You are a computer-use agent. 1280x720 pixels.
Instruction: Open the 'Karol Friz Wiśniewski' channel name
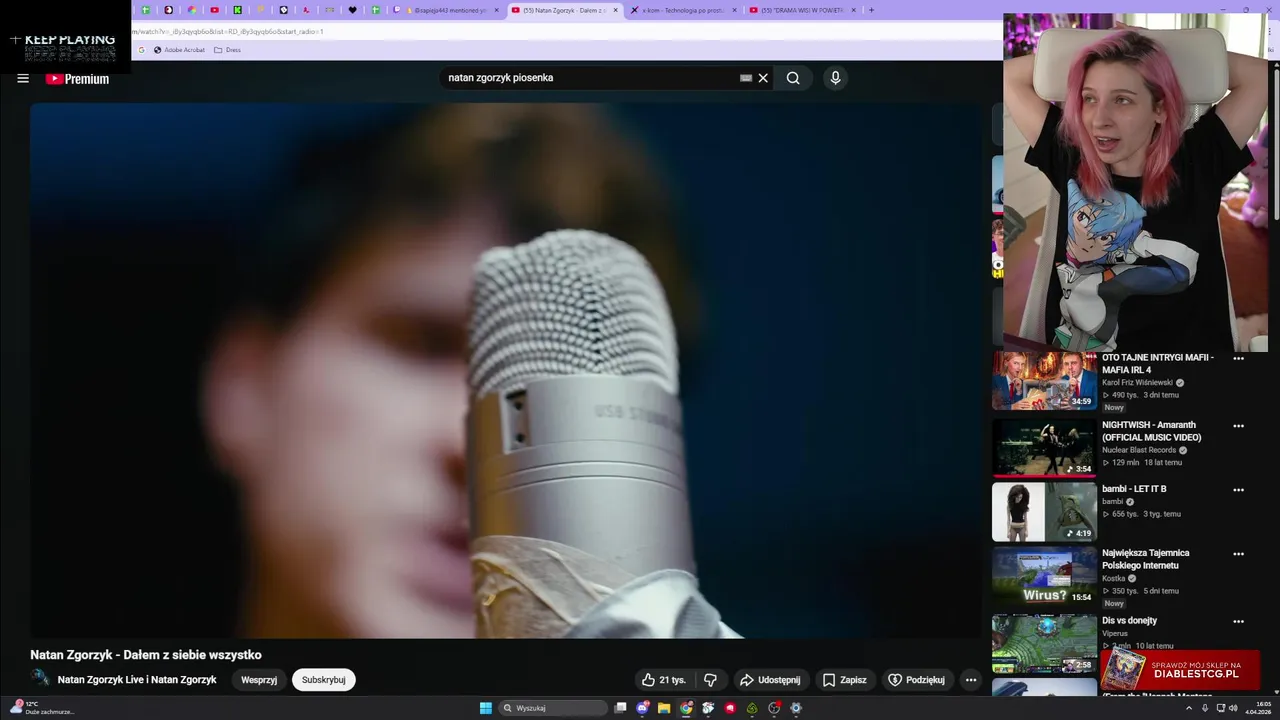tap(1137, 383)
